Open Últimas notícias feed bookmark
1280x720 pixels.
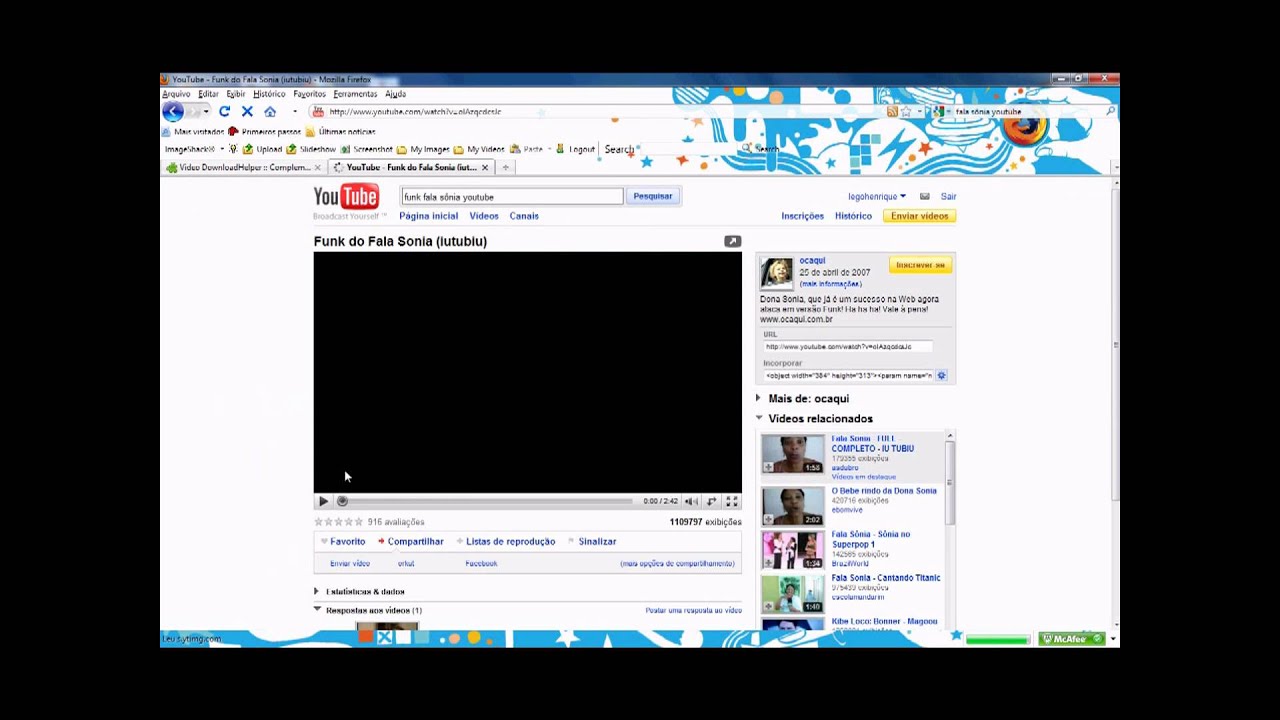(340, 132)
